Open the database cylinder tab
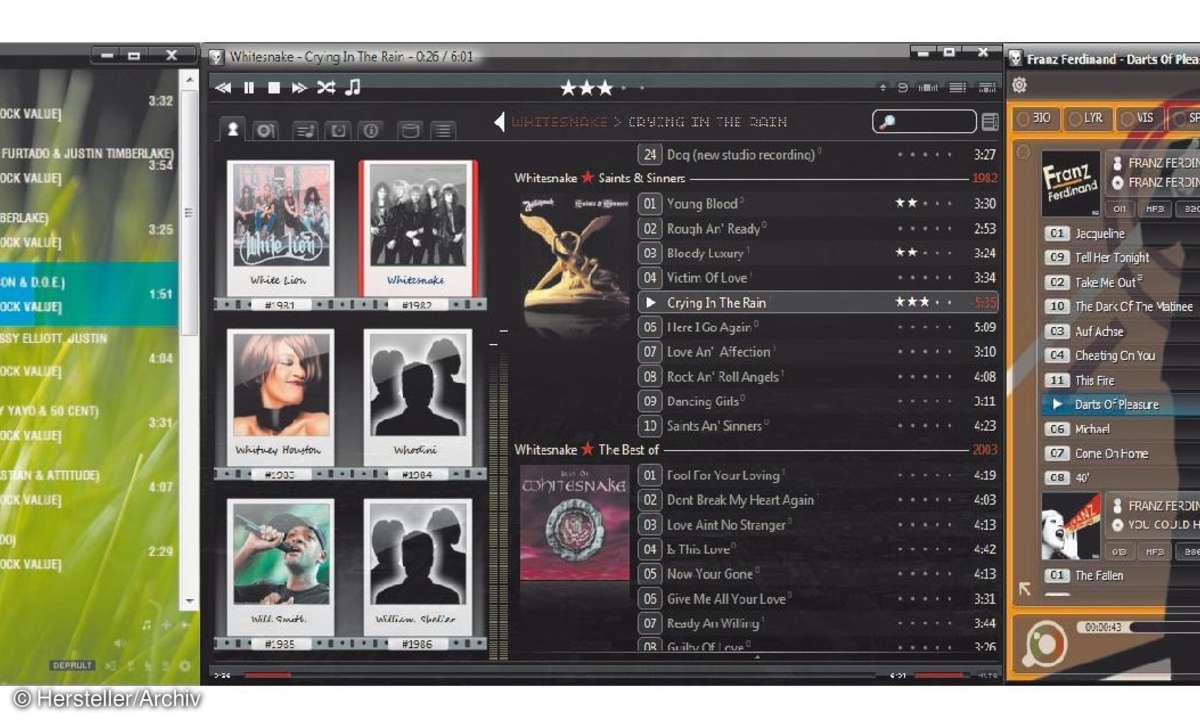This screenshot has height=720, width=1200. coord(409,130)
